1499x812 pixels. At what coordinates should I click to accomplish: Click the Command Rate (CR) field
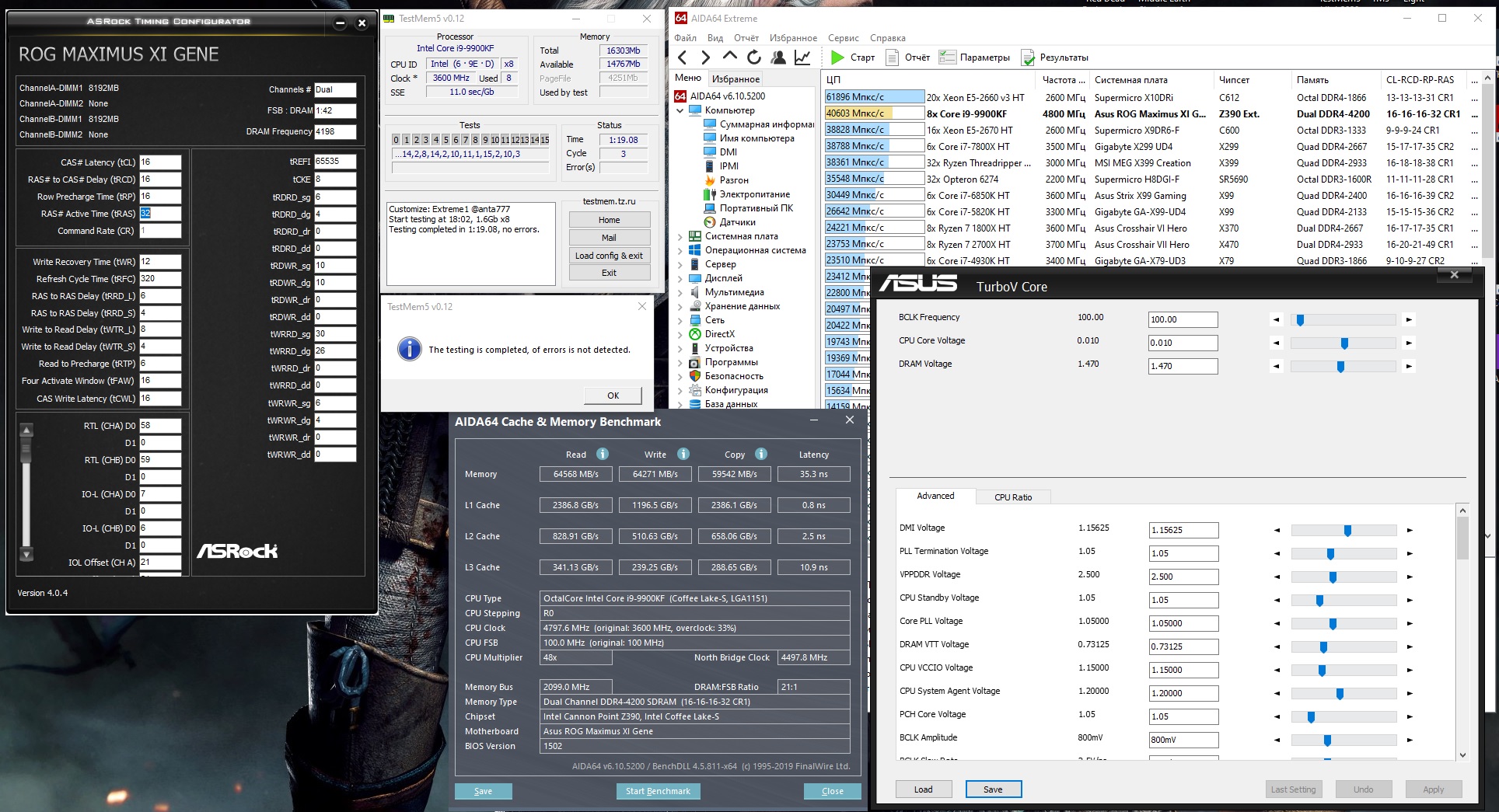pyautogui.click(x=160, y=231)
